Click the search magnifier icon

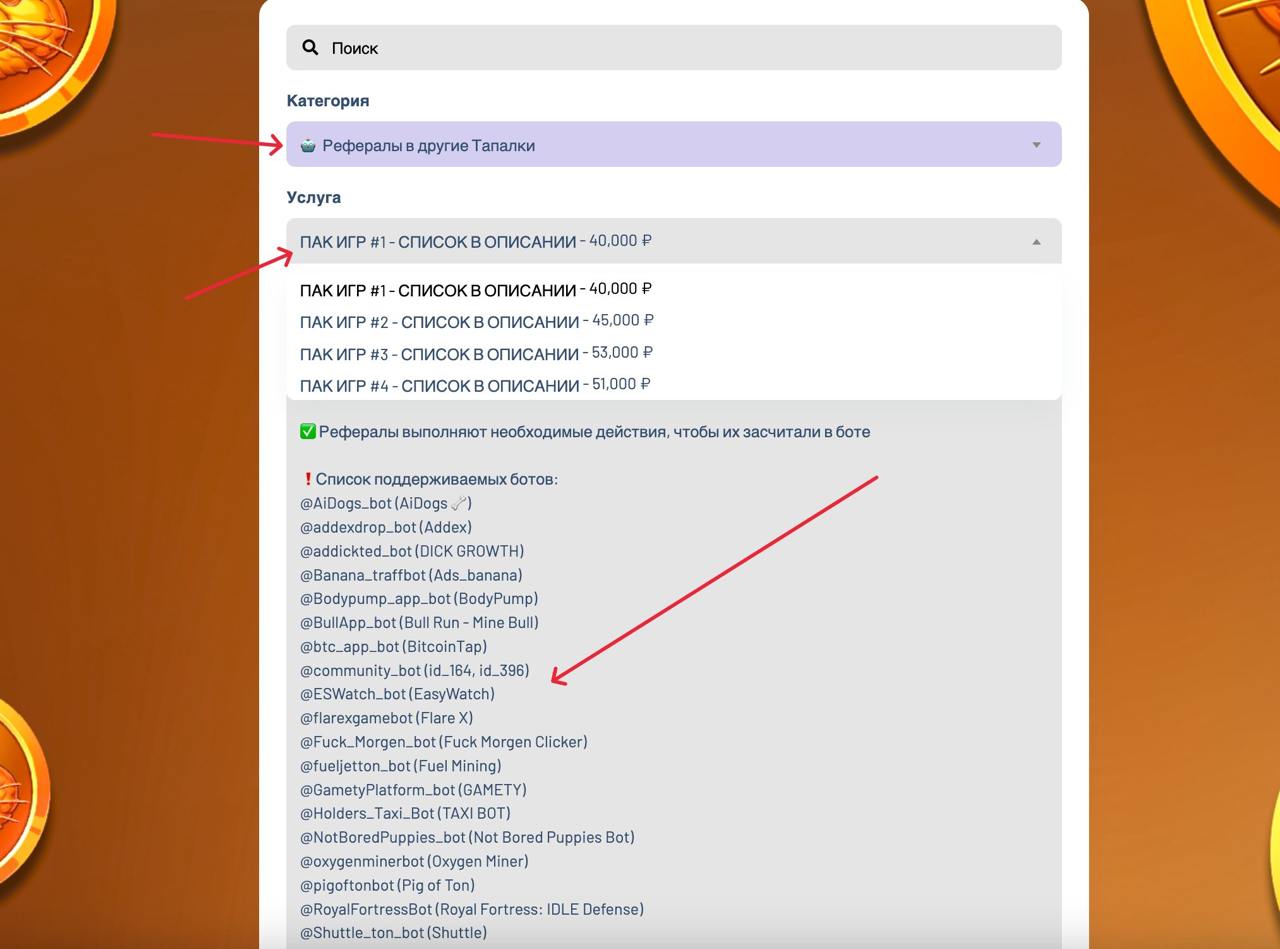pyautogui.click(x=310, y=47)
